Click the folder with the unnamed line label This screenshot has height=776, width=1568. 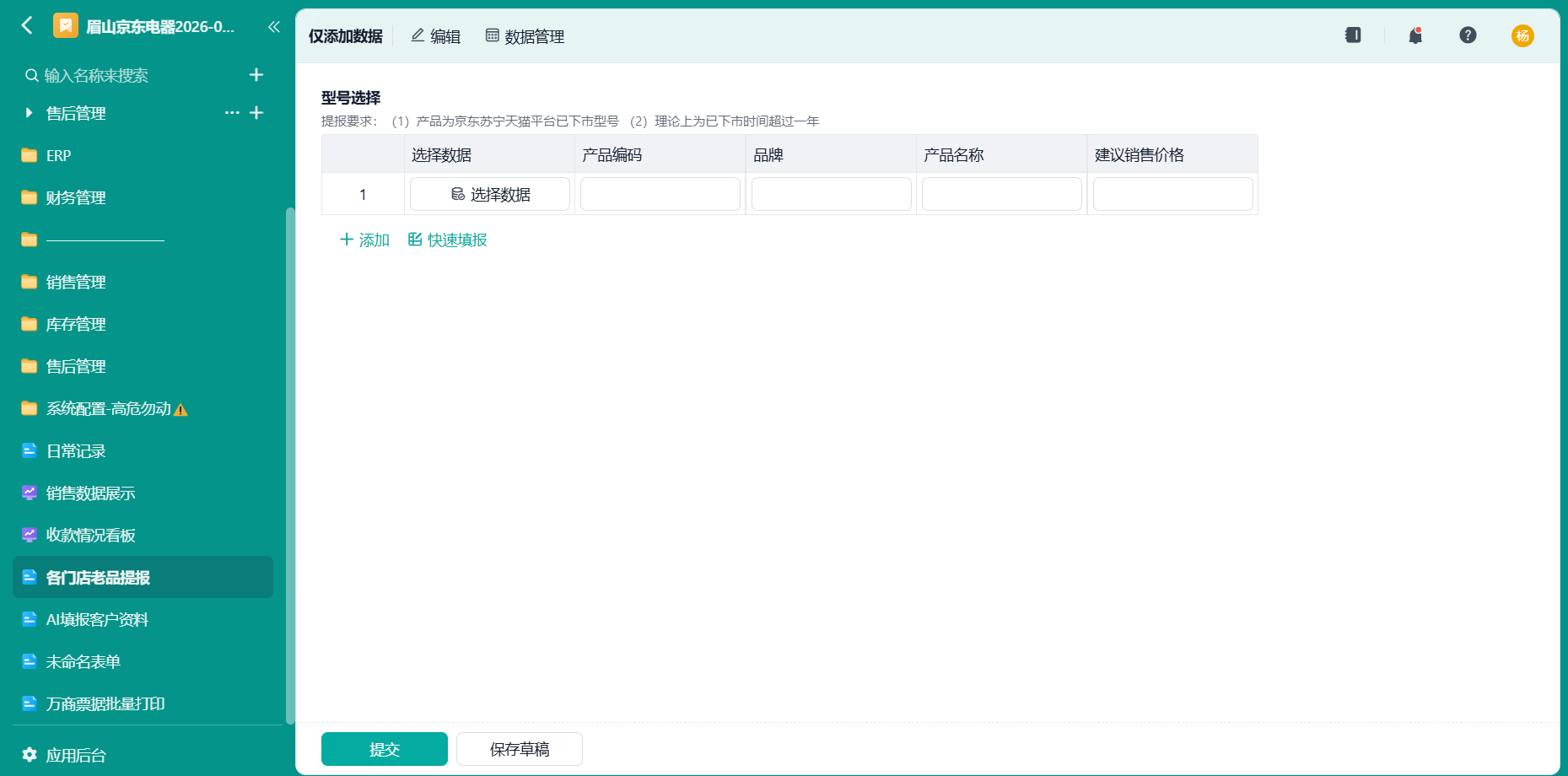click(143, 240)
